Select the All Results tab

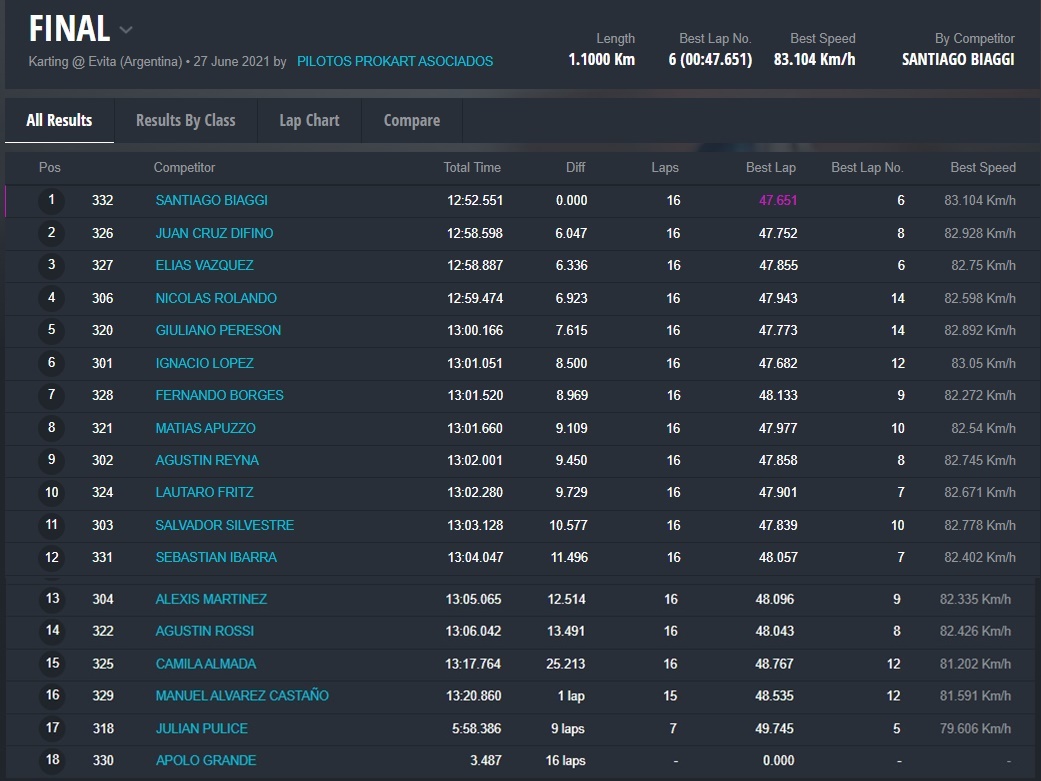coord(59,120)
